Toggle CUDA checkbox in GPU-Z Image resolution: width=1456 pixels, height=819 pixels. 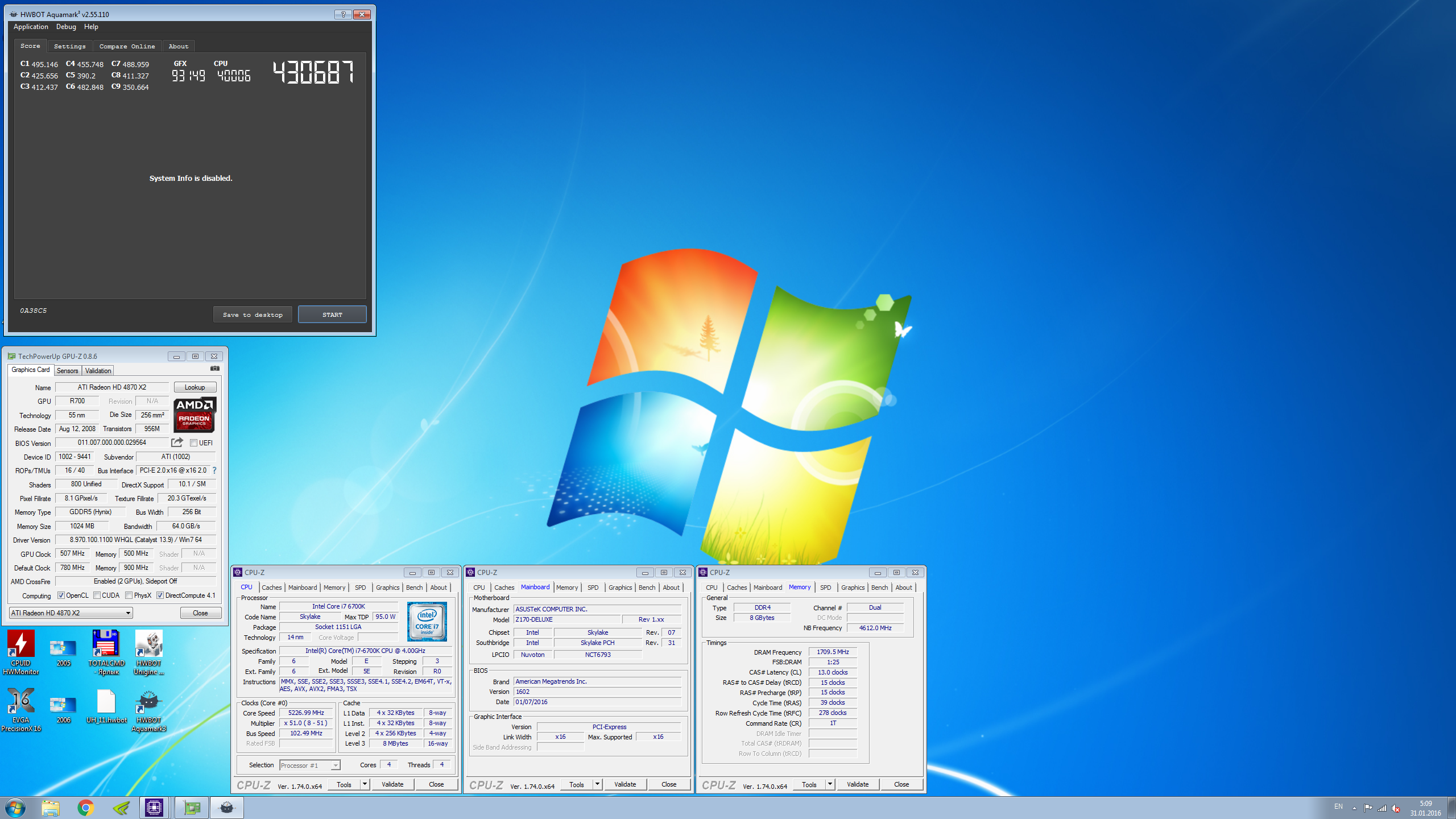point(97,595)
